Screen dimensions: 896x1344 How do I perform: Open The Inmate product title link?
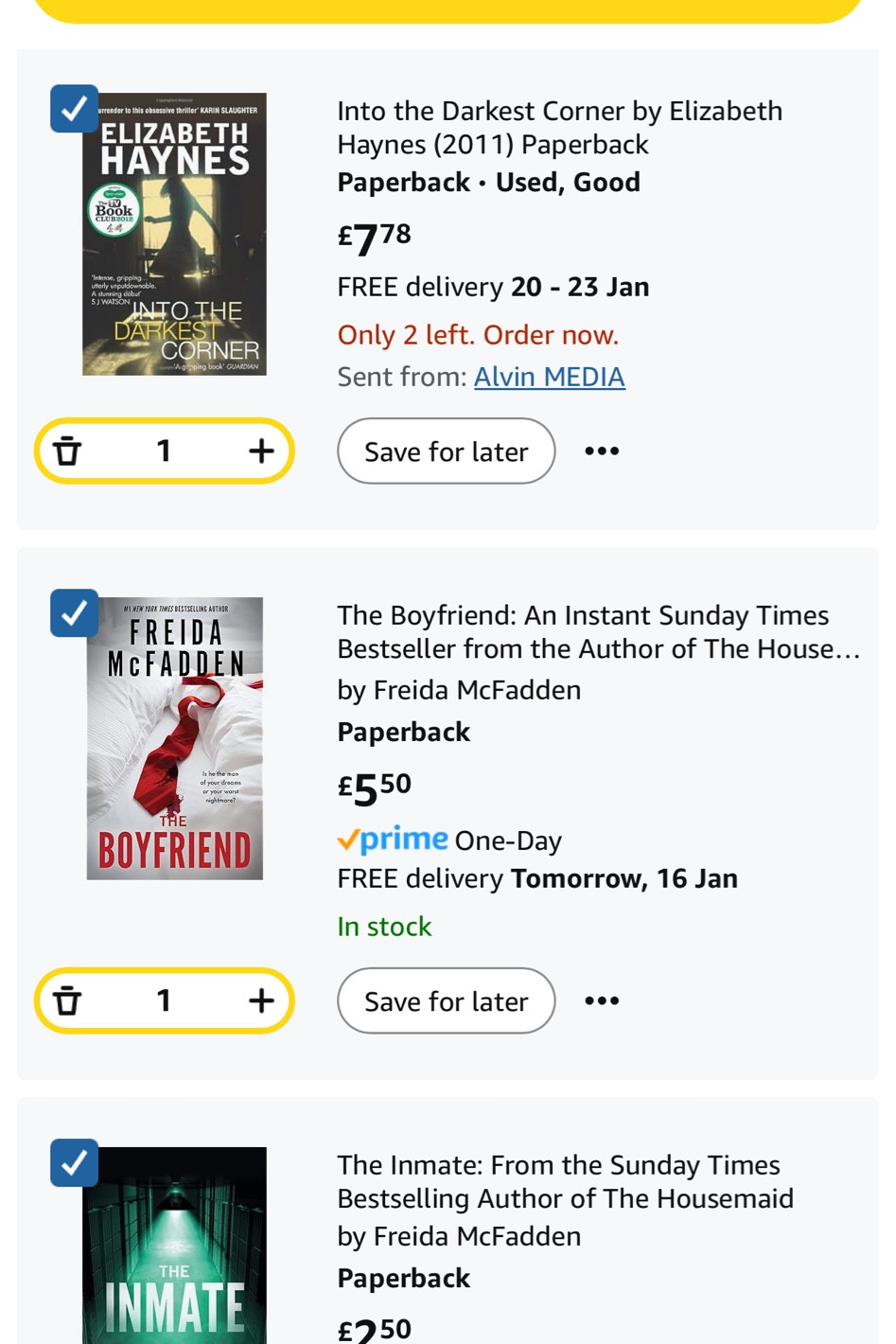pos(565,1182)
